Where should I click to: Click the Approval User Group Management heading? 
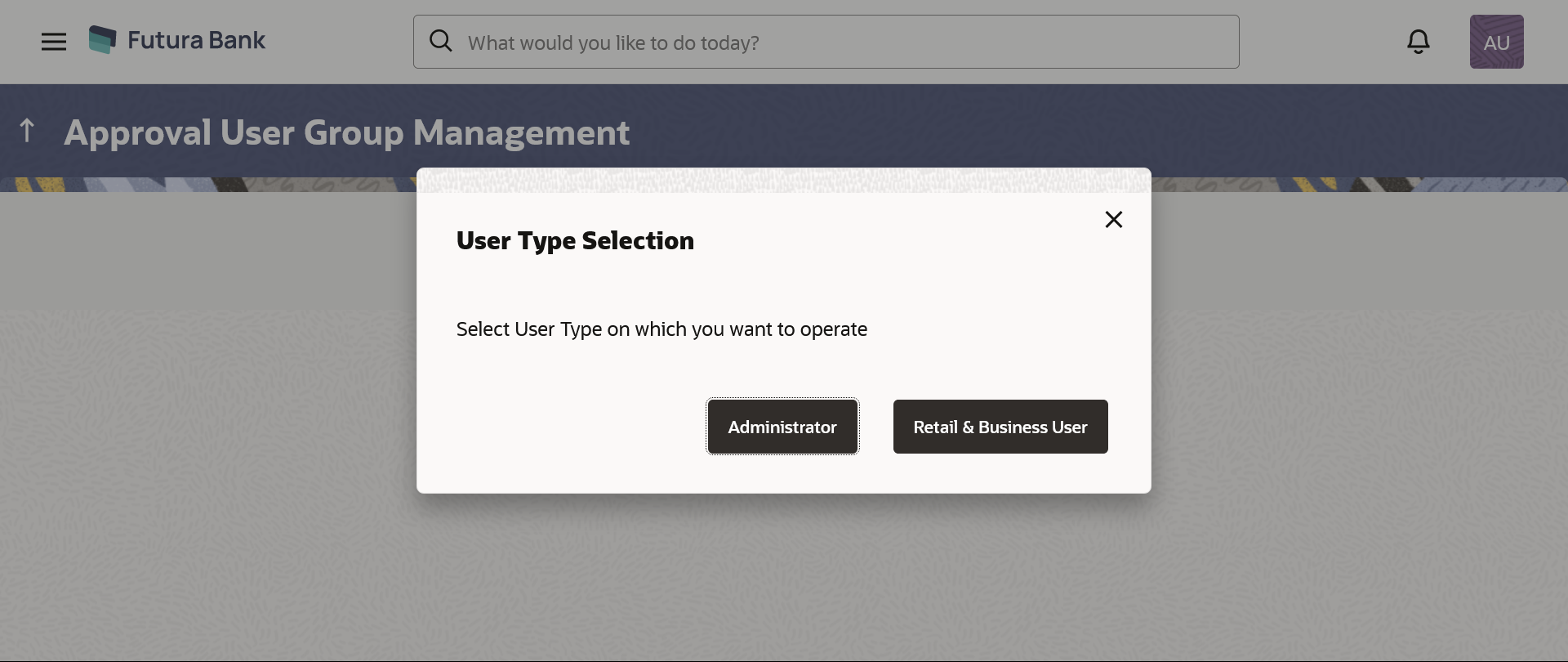346,132
